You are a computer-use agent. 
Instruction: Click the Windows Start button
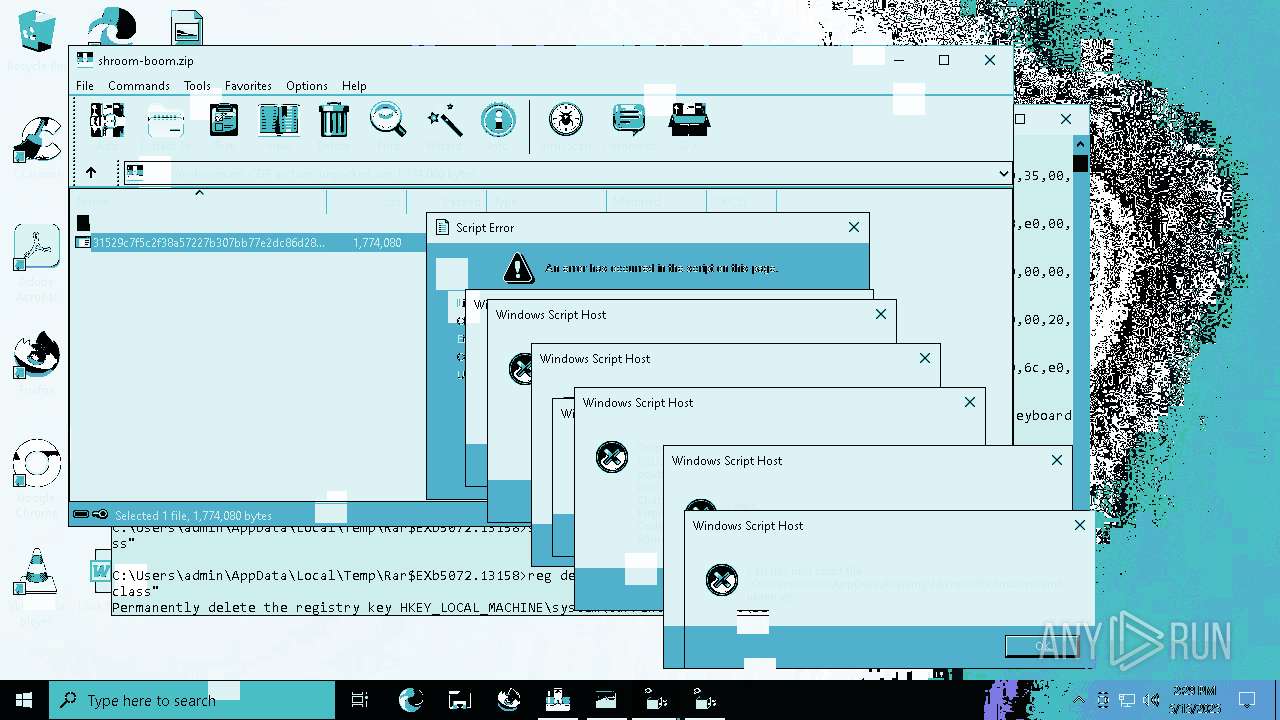pos(24,700)
